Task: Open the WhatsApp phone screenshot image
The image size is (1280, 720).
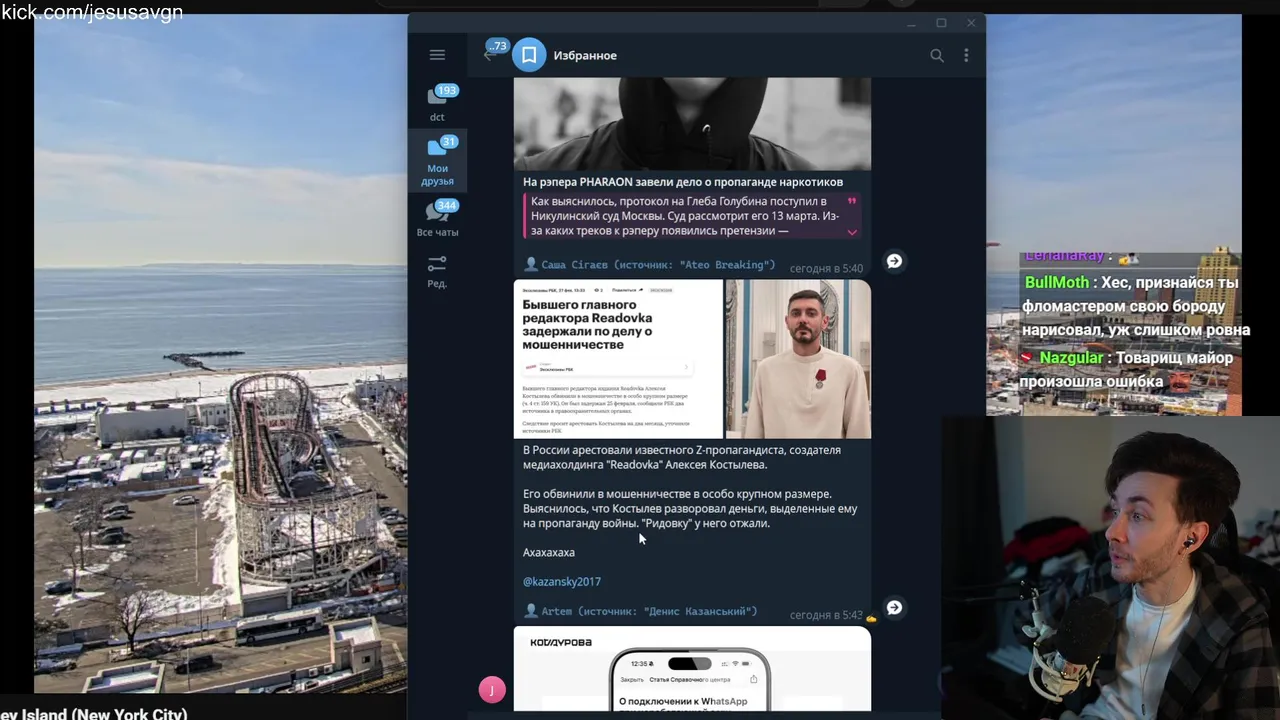Action: (692, 668)
